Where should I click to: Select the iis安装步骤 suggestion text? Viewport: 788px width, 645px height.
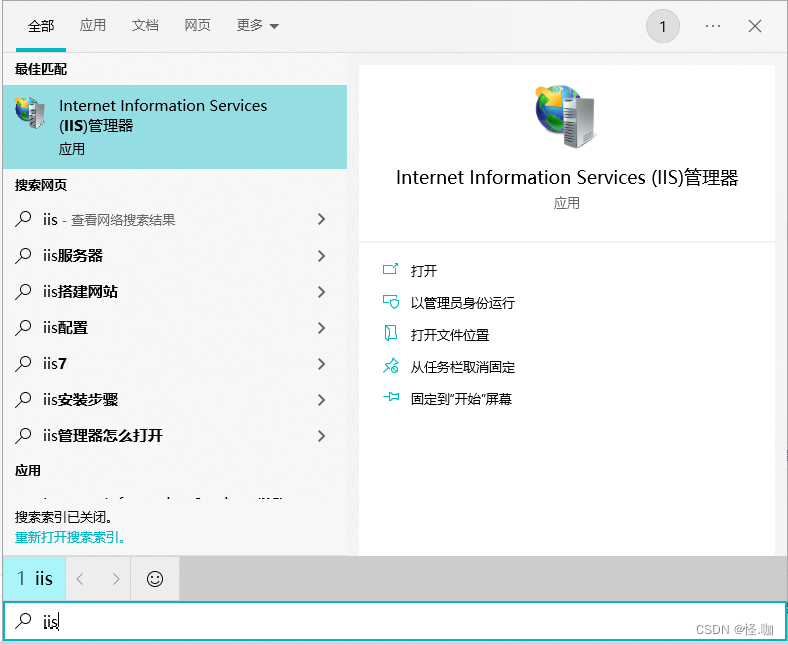pos(80,400)
